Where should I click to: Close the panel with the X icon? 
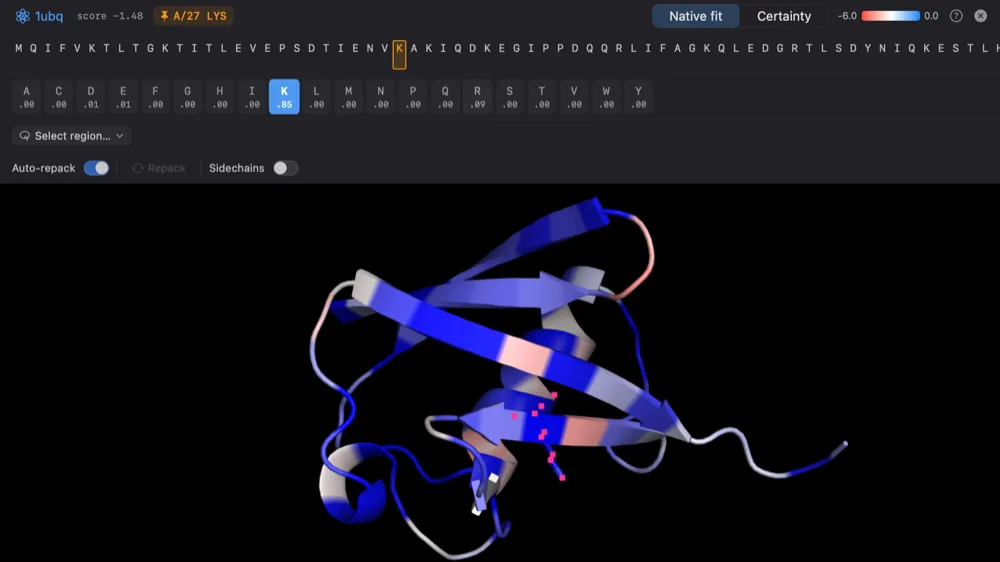pyautogui.click(x=980, y=16)
